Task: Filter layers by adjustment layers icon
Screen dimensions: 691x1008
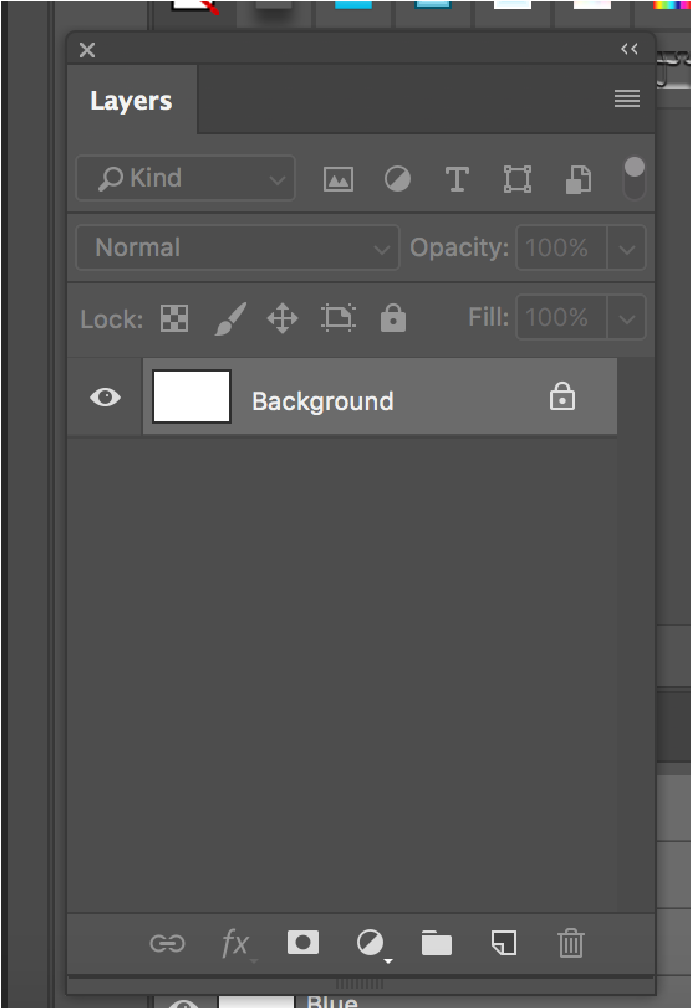Action: point(398,179)
